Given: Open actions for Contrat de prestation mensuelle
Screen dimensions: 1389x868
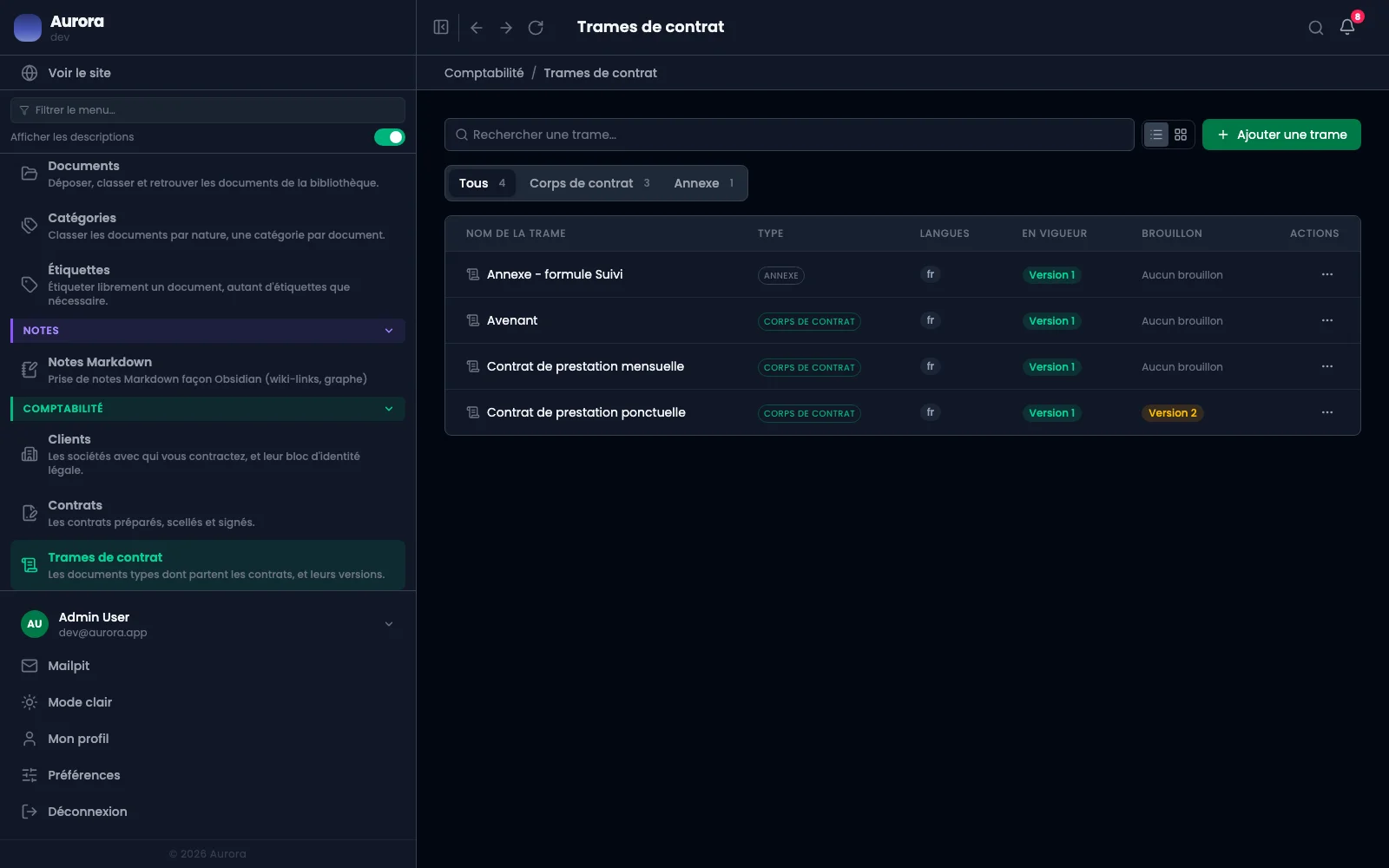Looking at the screenshot, I should pos(1327,366).
